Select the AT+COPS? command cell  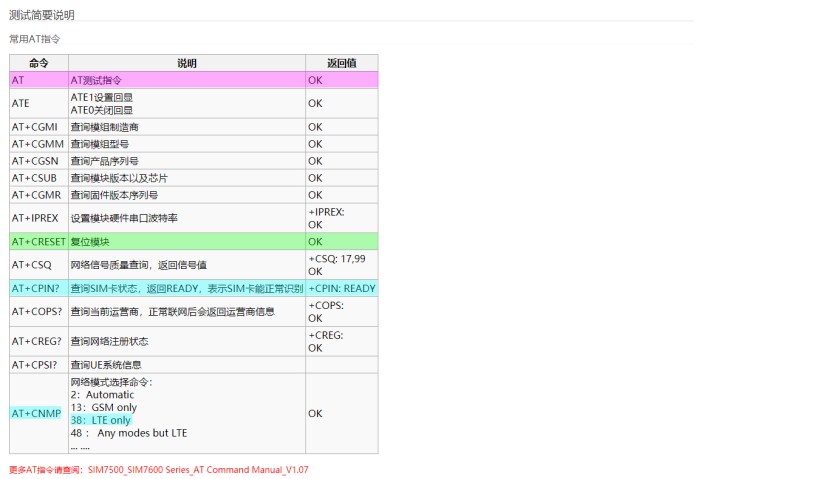pos(38,311)
